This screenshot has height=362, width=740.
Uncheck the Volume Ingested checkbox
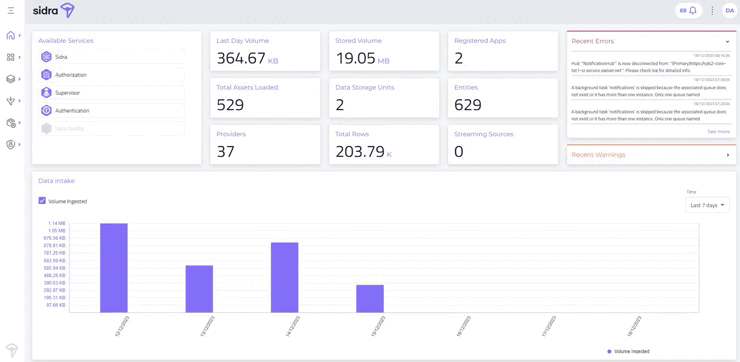42,201
